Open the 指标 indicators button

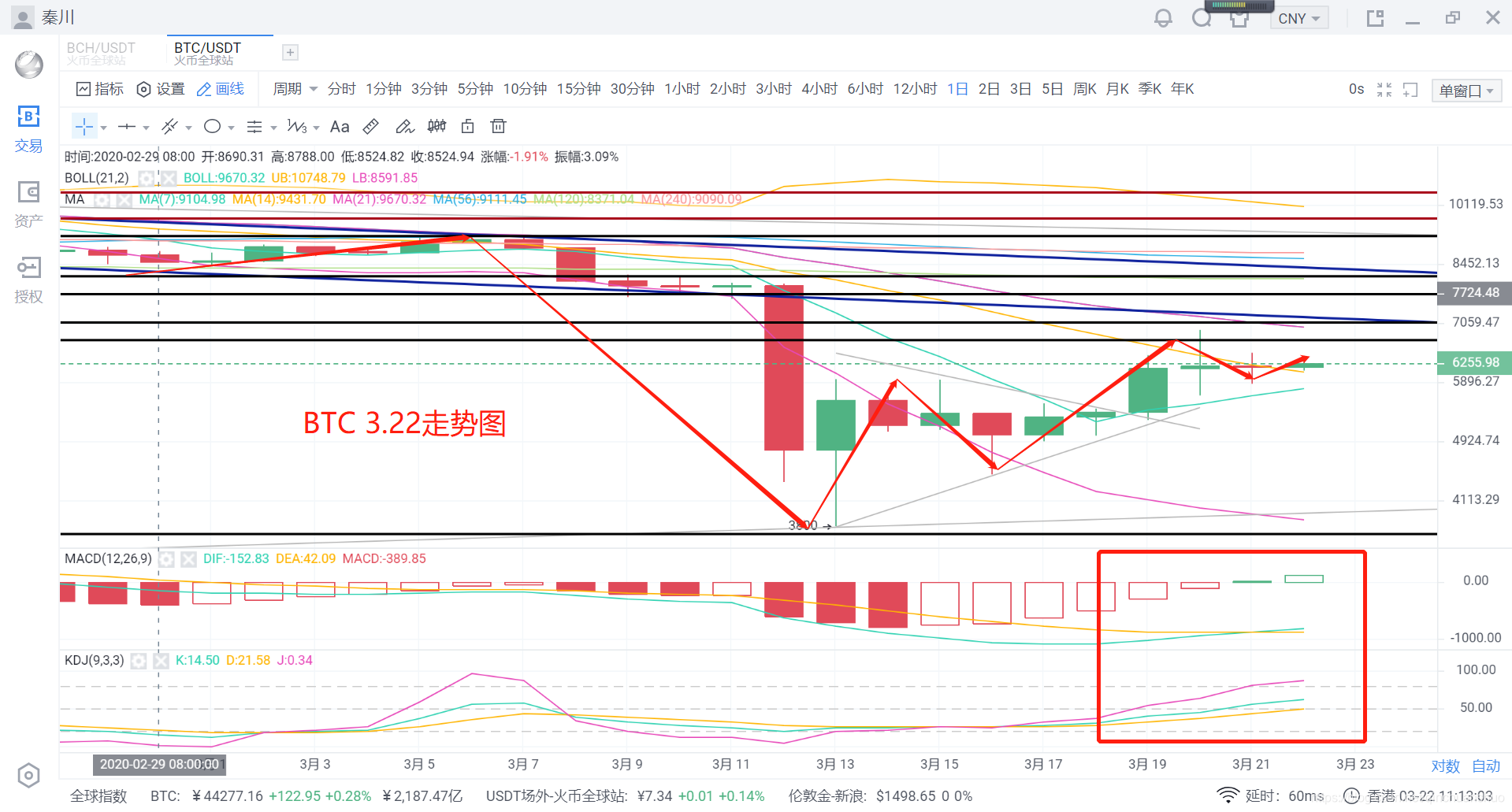coord(100,89)
